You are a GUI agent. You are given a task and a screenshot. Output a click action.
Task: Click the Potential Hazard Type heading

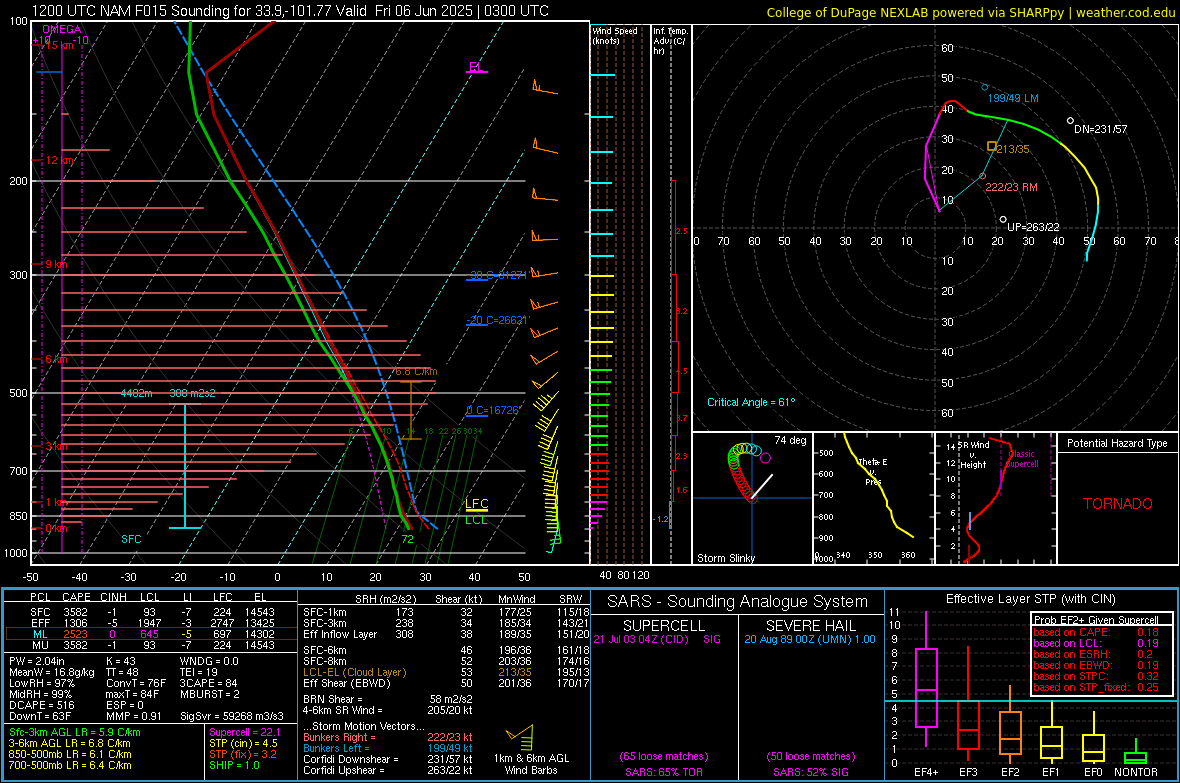click(1117, 443)
